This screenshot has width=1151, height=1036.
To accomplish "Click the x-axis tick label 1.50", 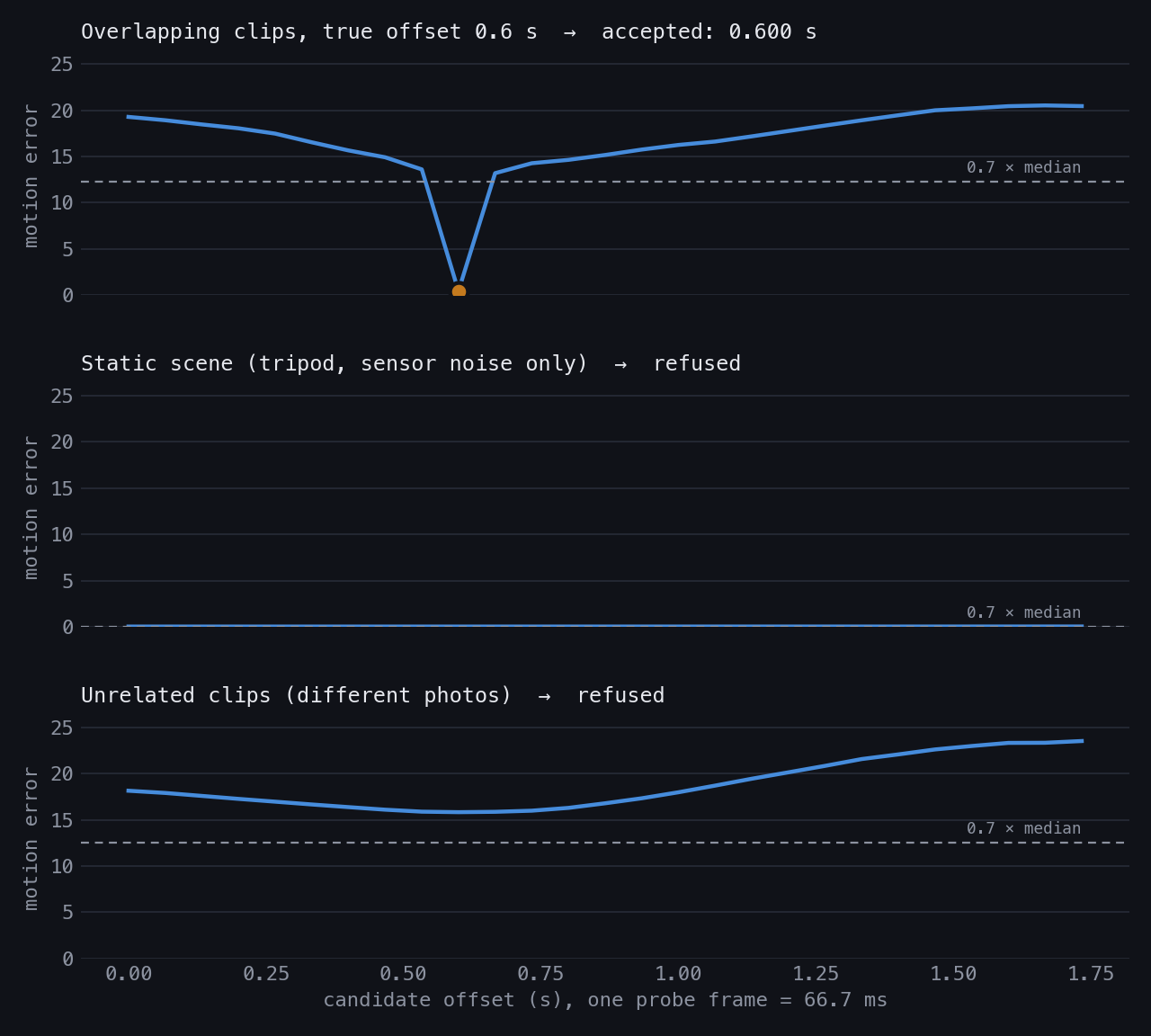I will tap(953, 974).
